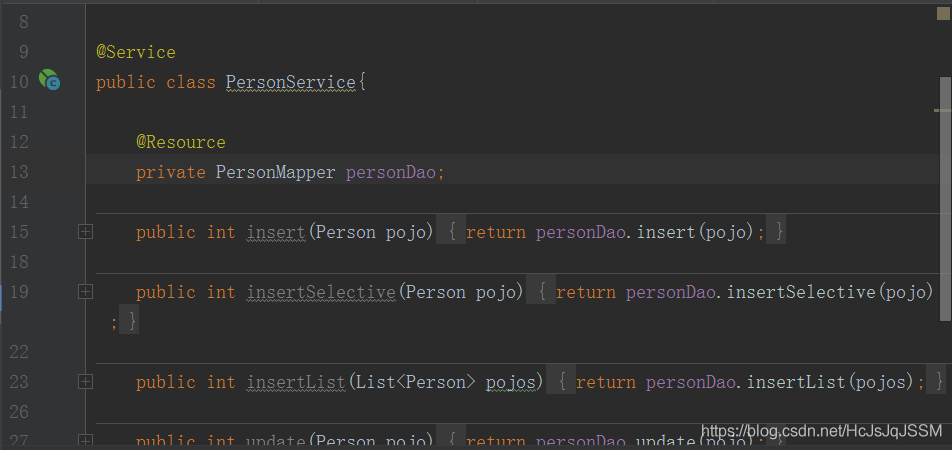Image resolution: width=952 pixels, height=450 pixels.
Task: Expand the folded insertList method on line 23
Action: coord(85,382)
